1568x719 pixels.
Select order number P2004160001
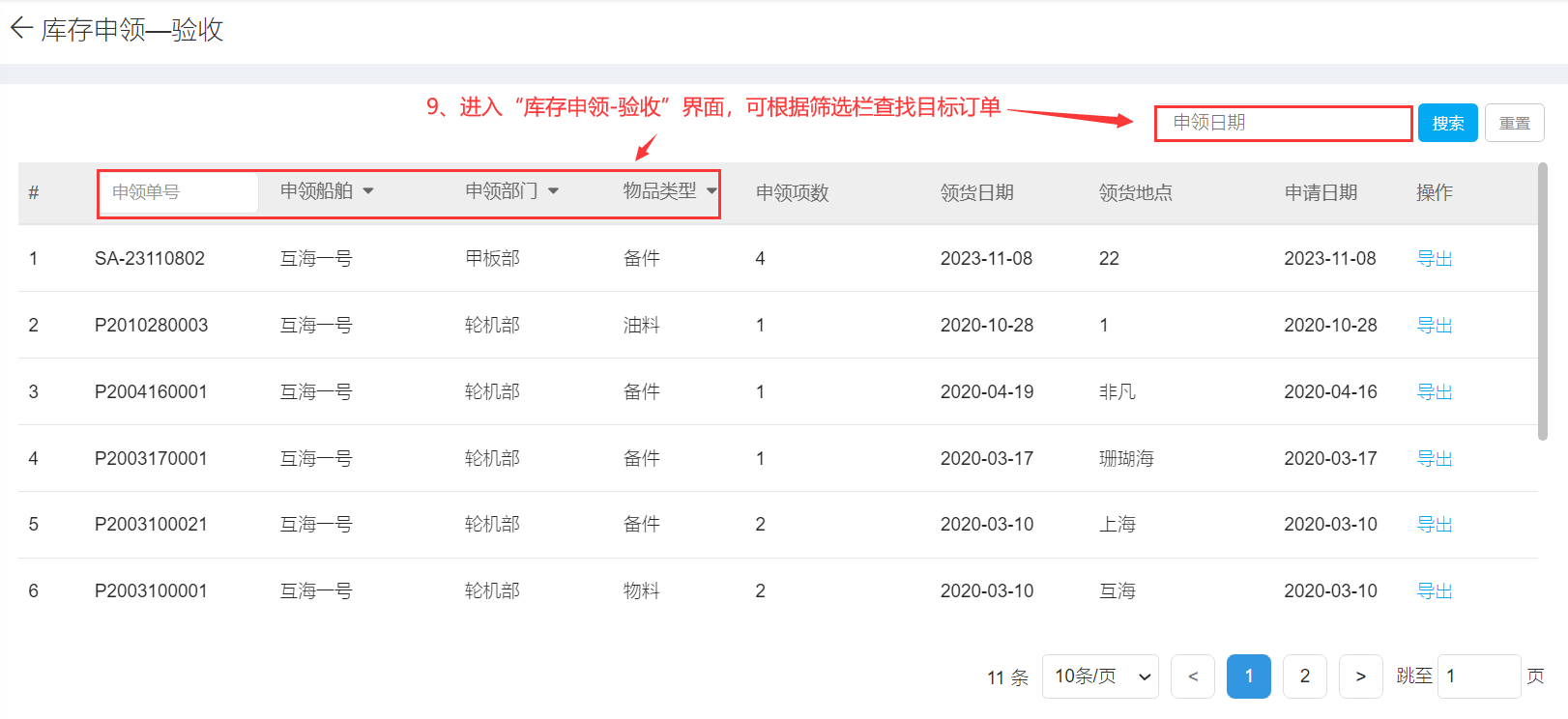[x=151, y=391]
